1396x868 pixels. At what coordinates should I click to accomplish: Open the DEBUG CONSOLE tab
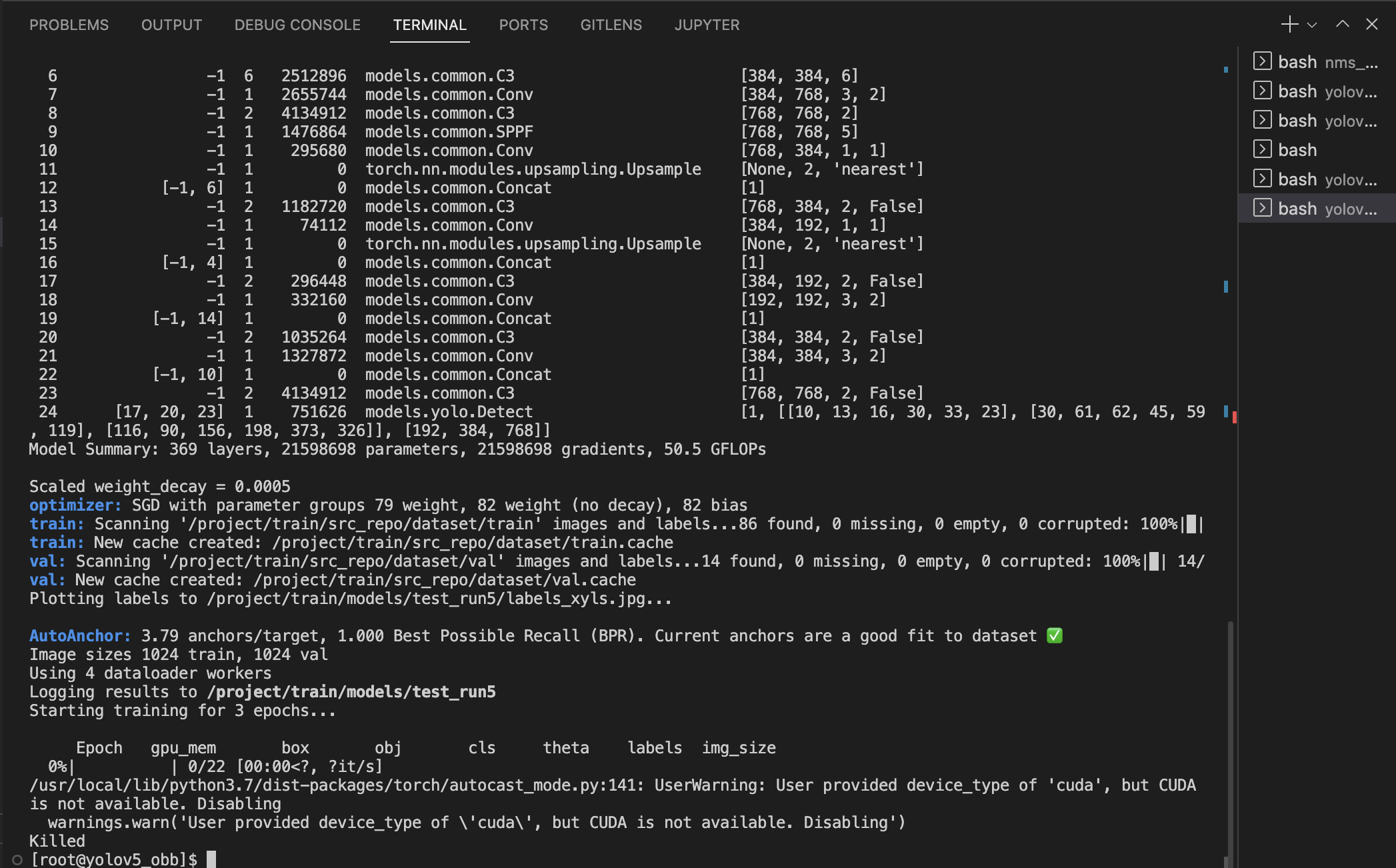point(297,25)
